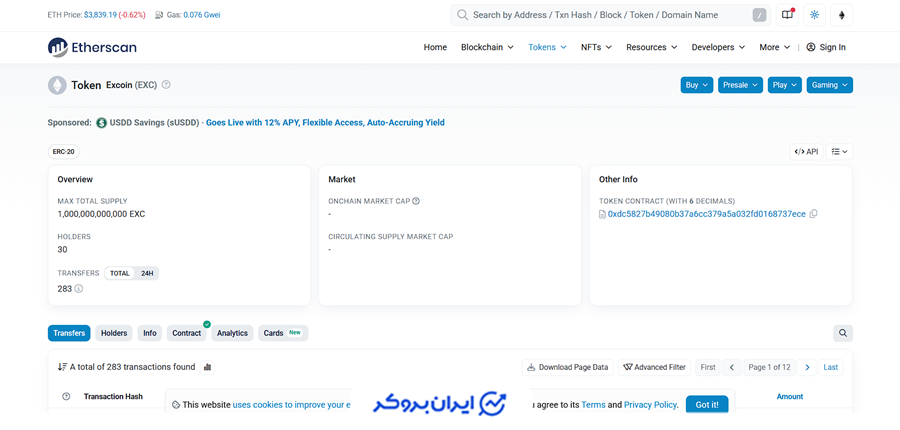This screenshot has height=430, width=900.
Task: Expand the Gaming dropdown
Action: (829, 85)
